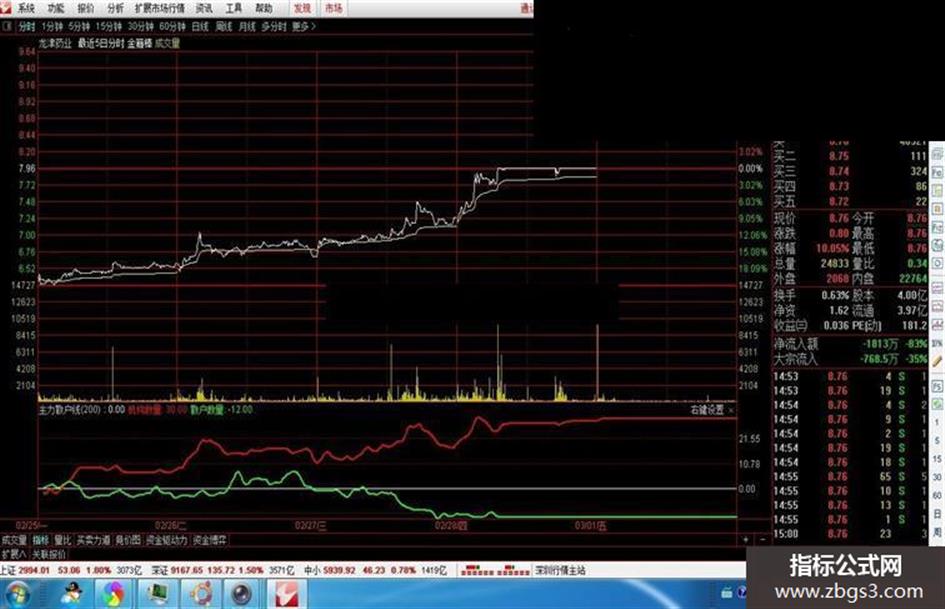
Task: Open the 扩展市场行情 menu
Action: pos(160,8)
